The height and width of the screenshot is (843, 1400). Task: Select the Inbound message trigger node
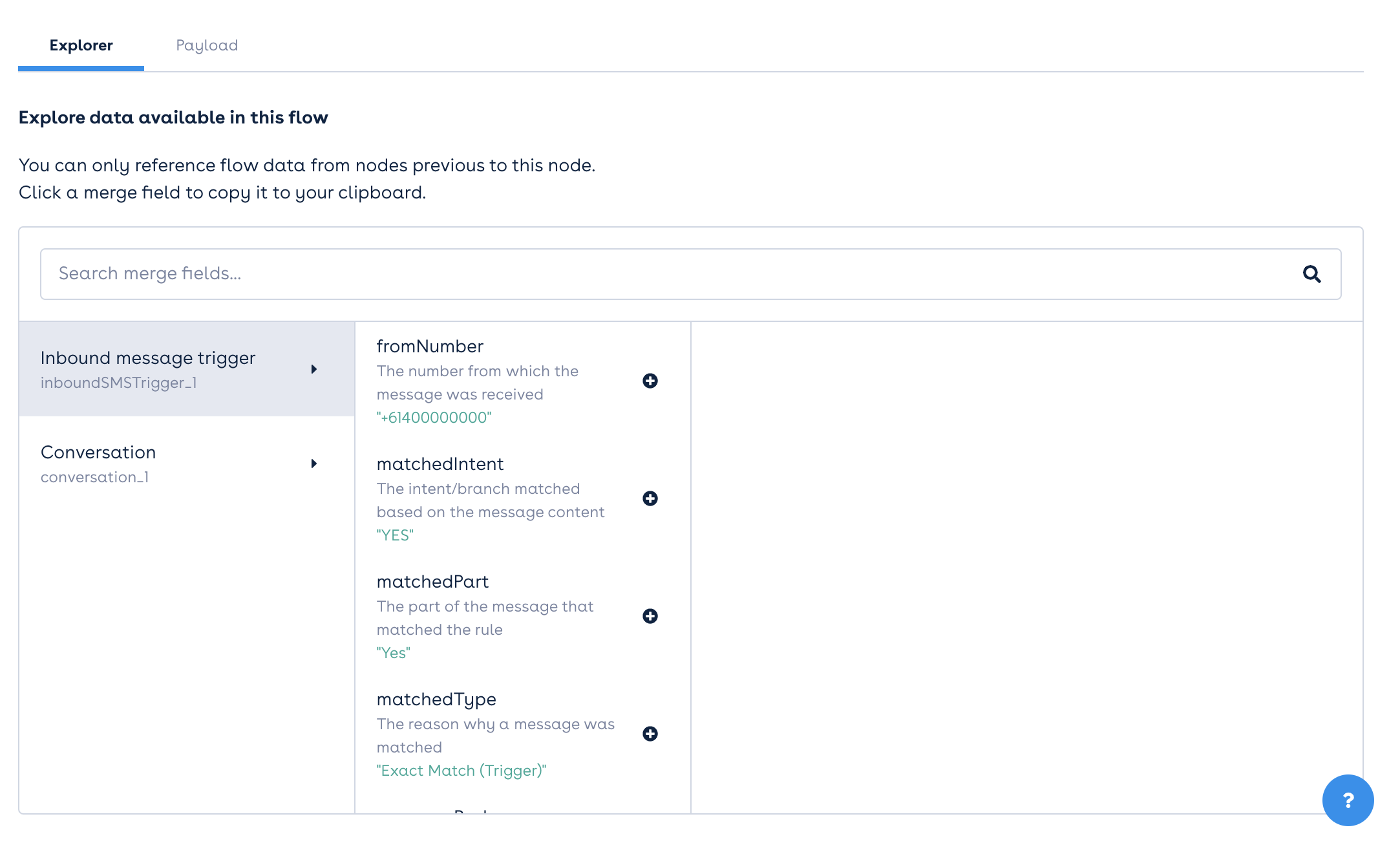pos(148,358)
